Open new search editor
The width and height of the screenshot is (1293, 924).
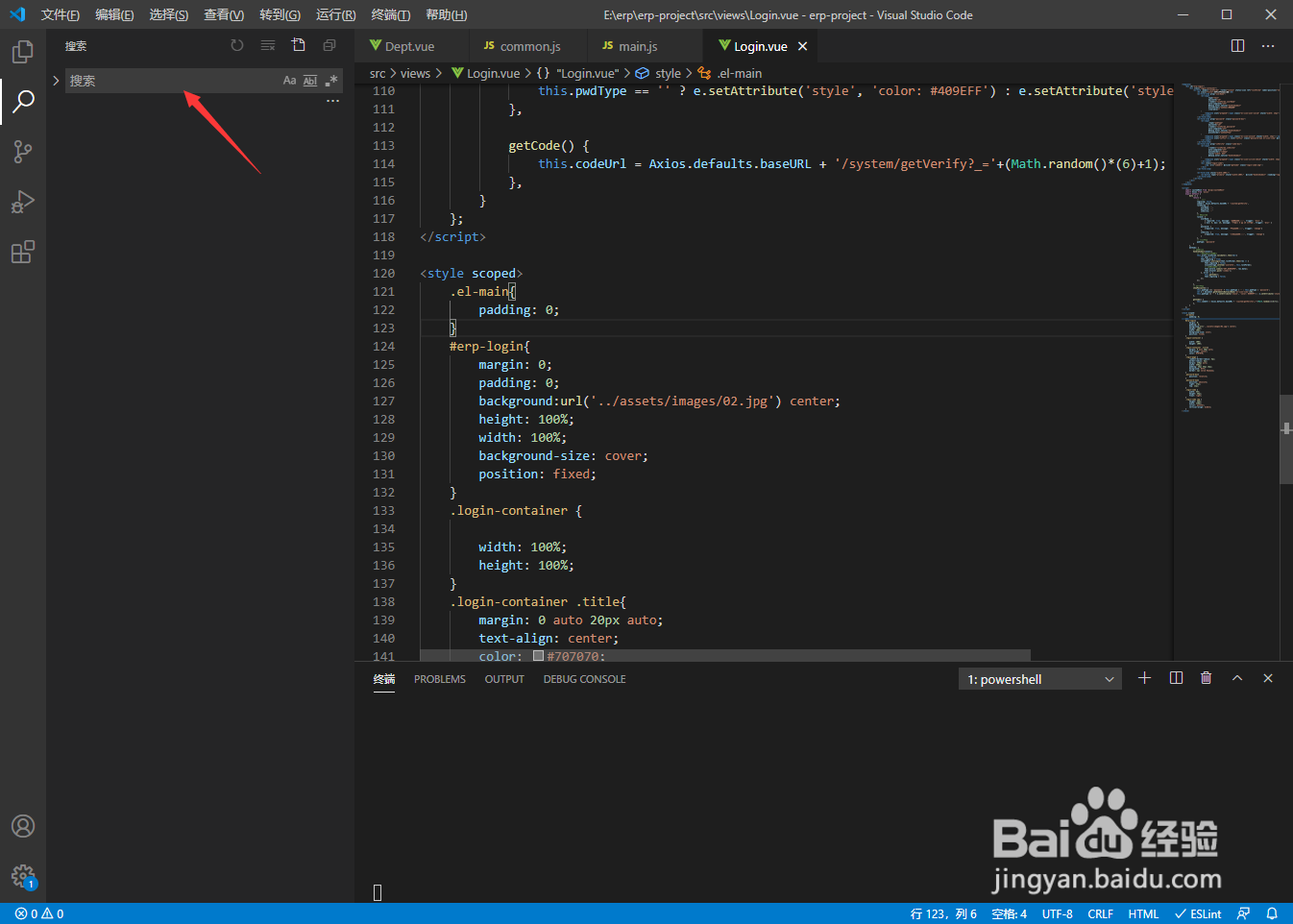[x=299, y=45]
